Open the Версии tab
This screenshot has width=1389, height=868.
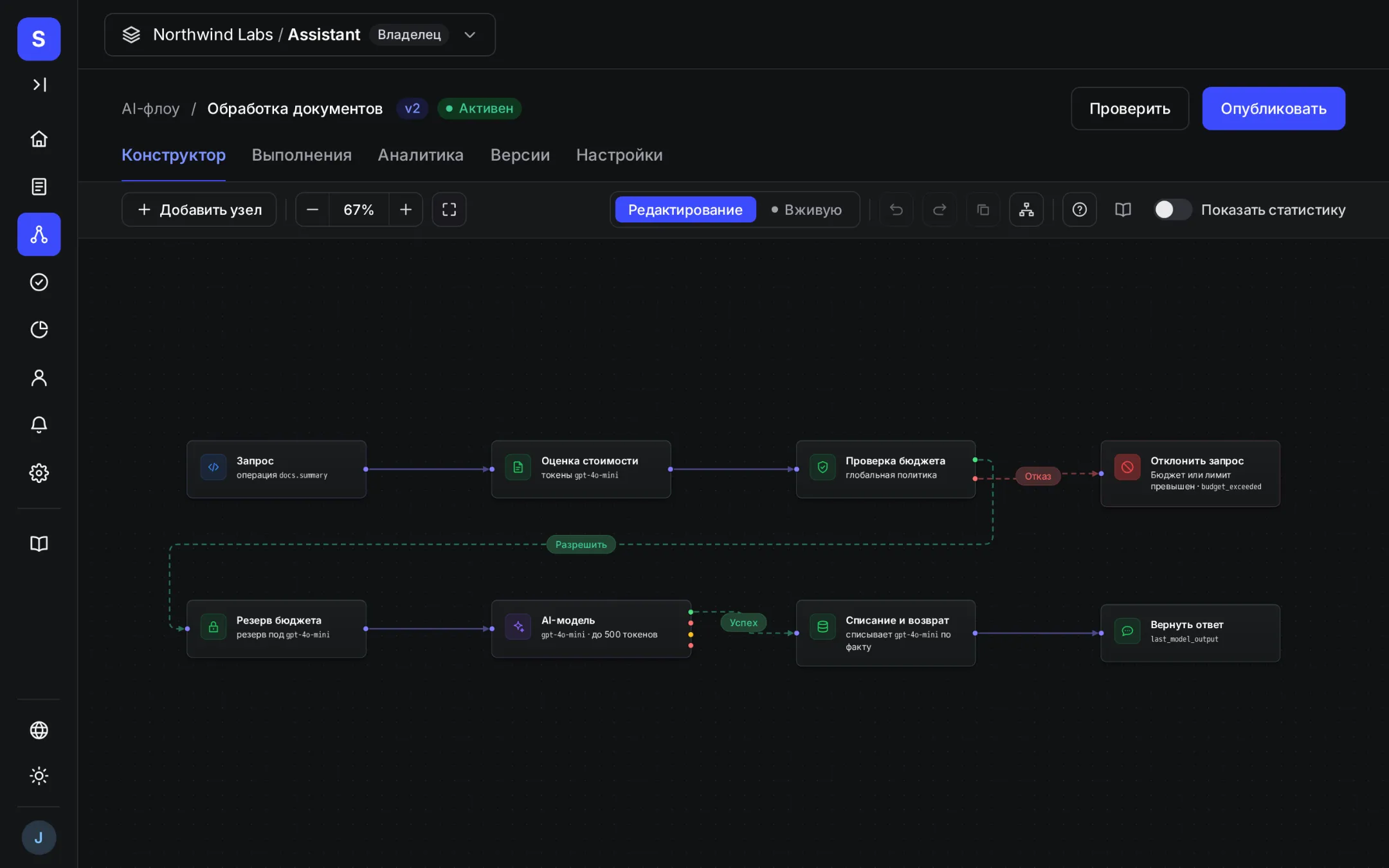pyautogui.click(x=520, y=155)
